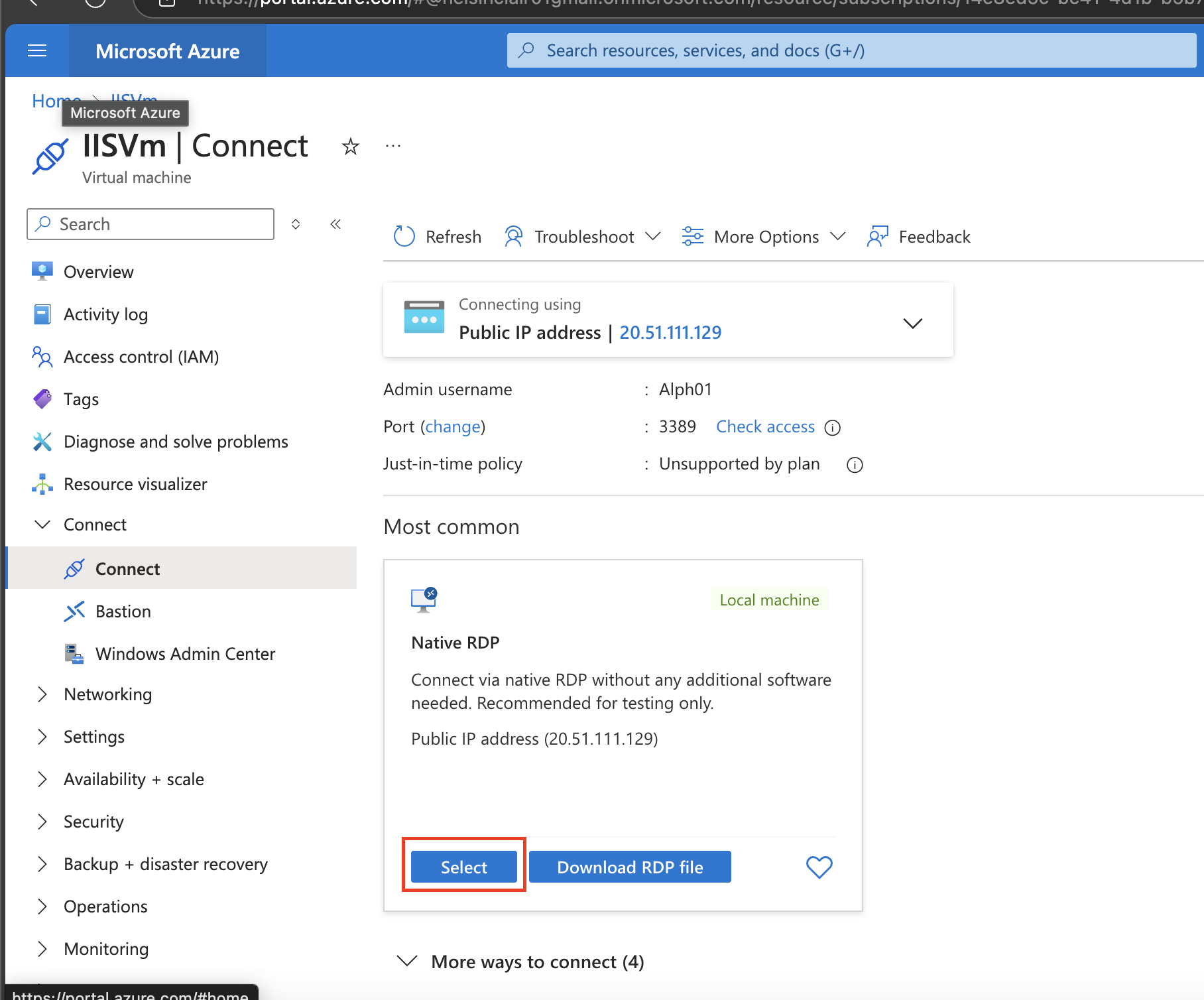The image size is (1204, 1000).
Task: Open the ellipsis more actions menu beside the title
Action: [393, 146]
